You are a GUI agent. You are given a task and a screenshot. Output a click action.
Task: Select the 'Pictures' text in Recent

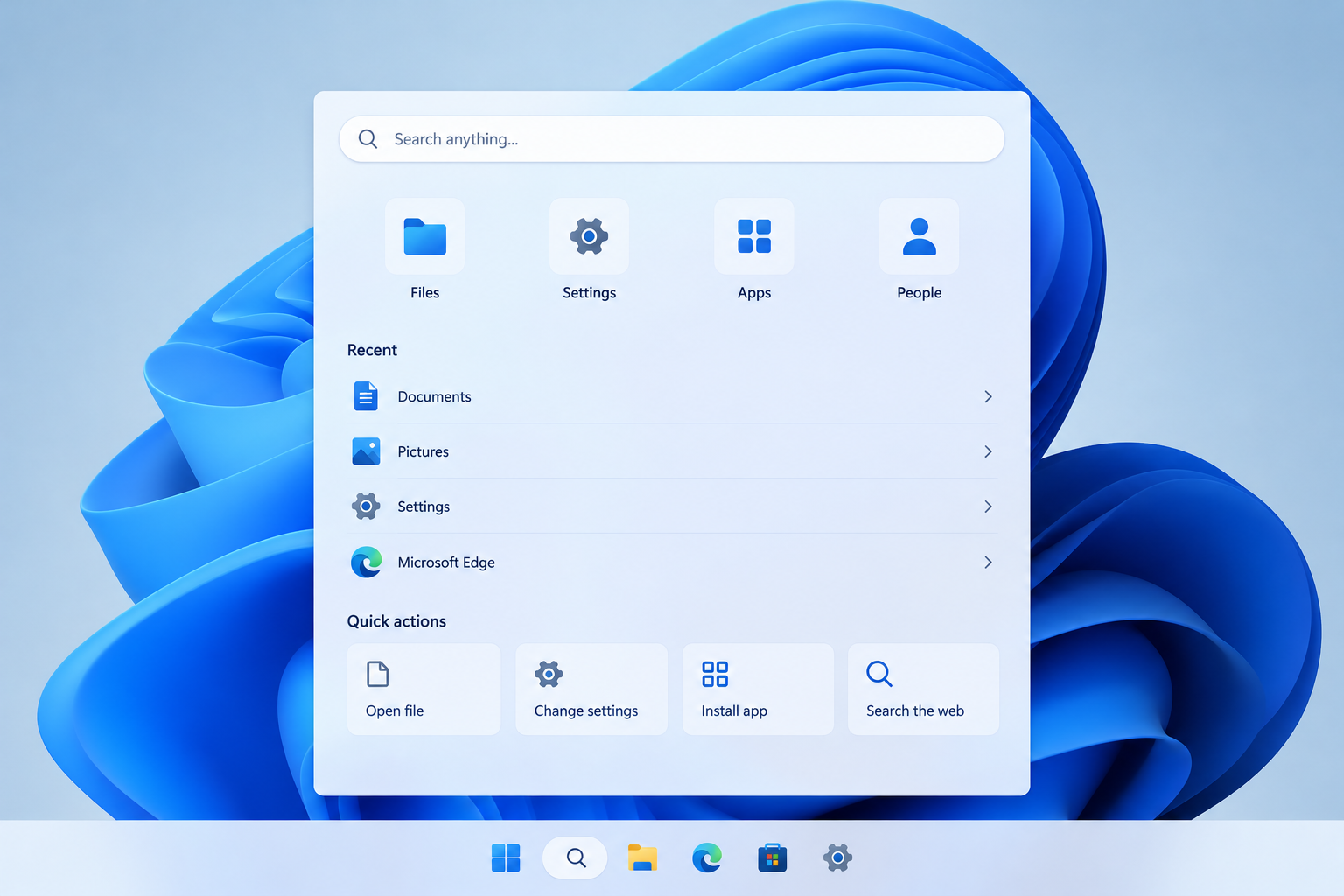[x=423, y=451]
